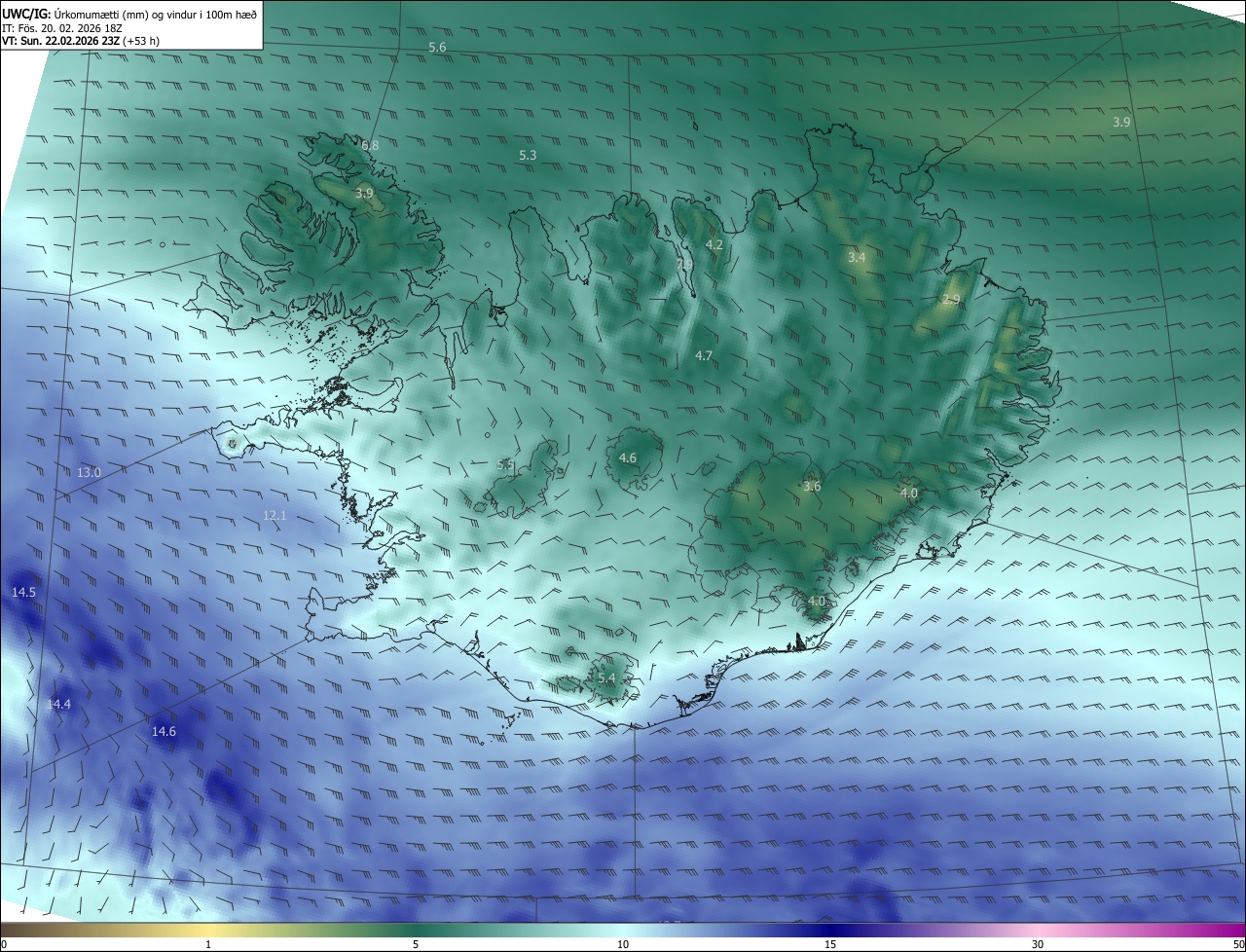Click the 13.0 value west of Snæfellsnes
This screenshot has width=1246, height=952.
(x=89, y=472)
